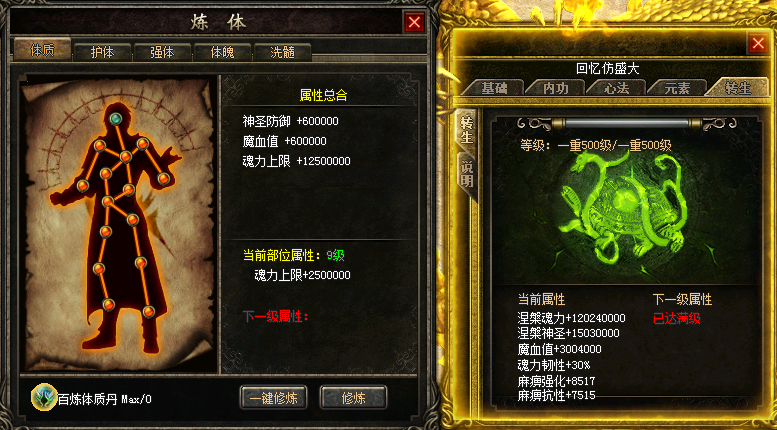Switch to the 元素 tab

pos(677,88)
